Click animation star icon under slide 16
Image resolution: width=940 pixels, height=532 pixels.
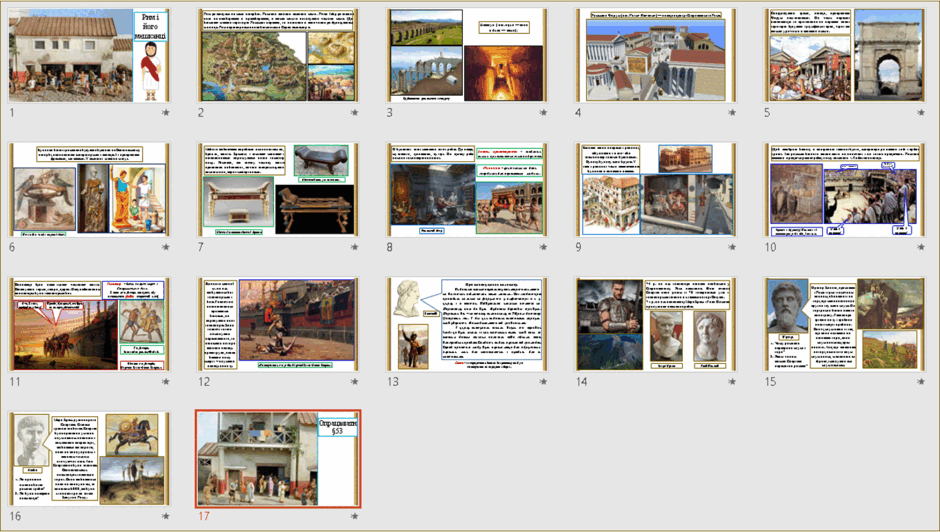click(x=165, y=516)
